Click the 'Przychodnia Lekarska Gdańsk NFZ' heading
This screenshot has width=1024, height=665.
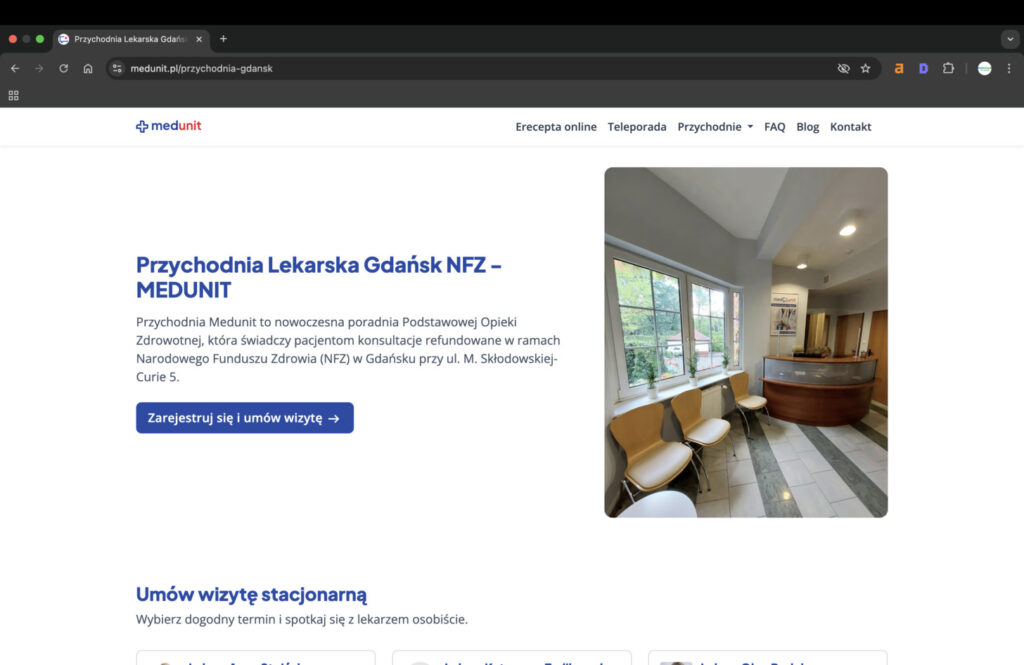[x=319, y=277]
